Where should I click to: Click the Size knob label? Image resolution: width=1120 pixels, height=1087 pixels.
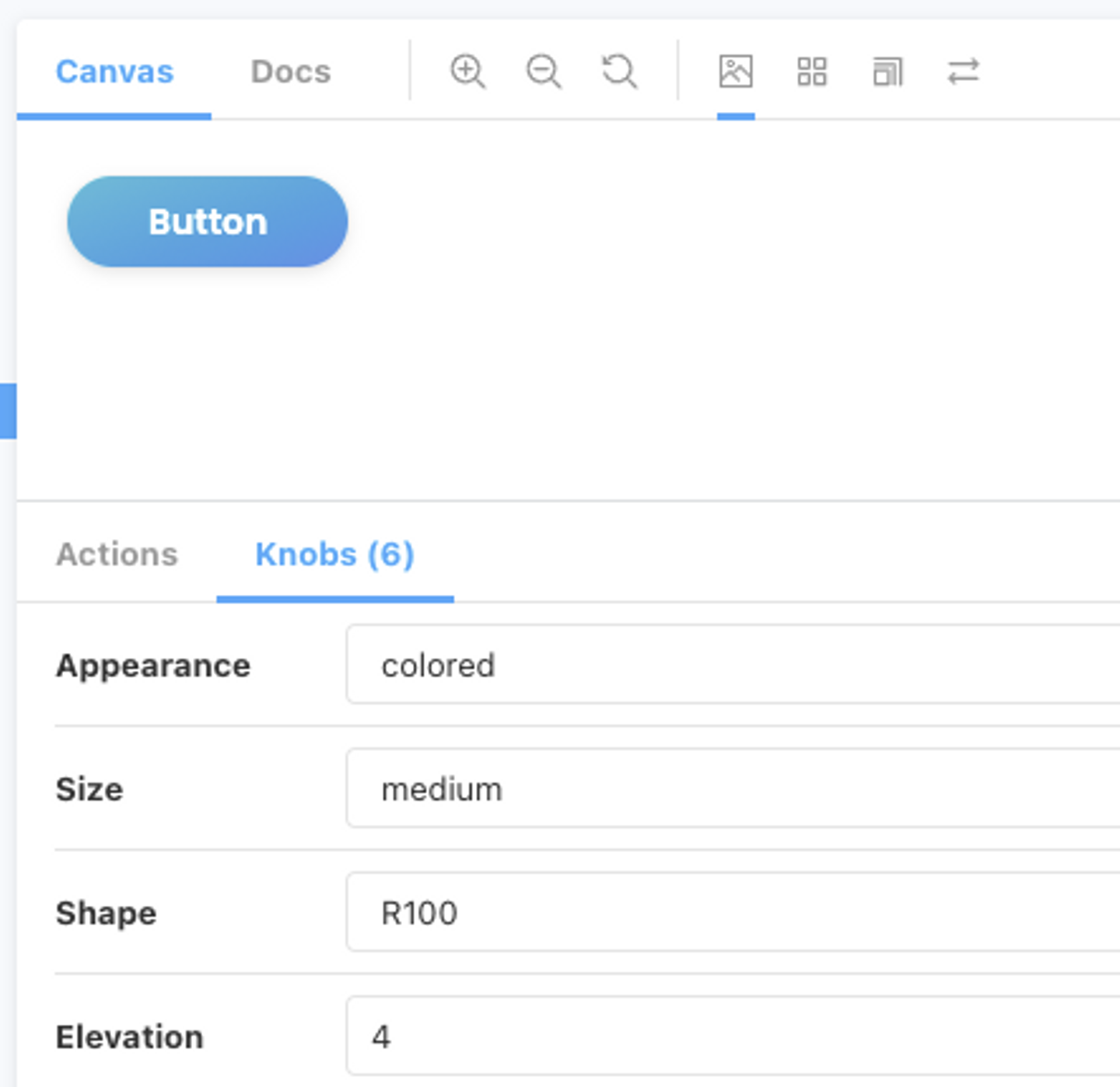[89, 789]
